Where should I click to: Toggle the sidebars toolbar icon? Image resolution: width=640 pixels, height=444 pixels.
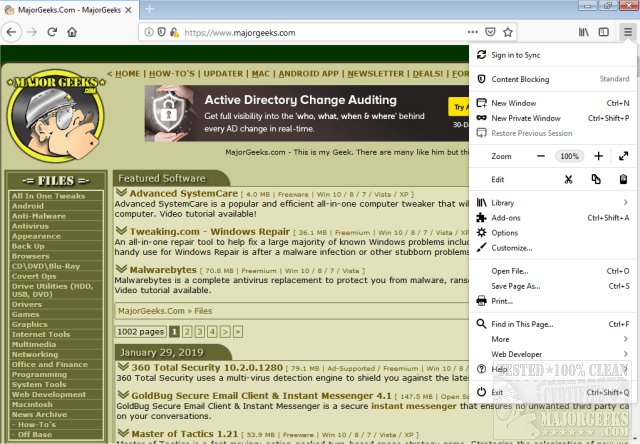click(x=604, y=32)
